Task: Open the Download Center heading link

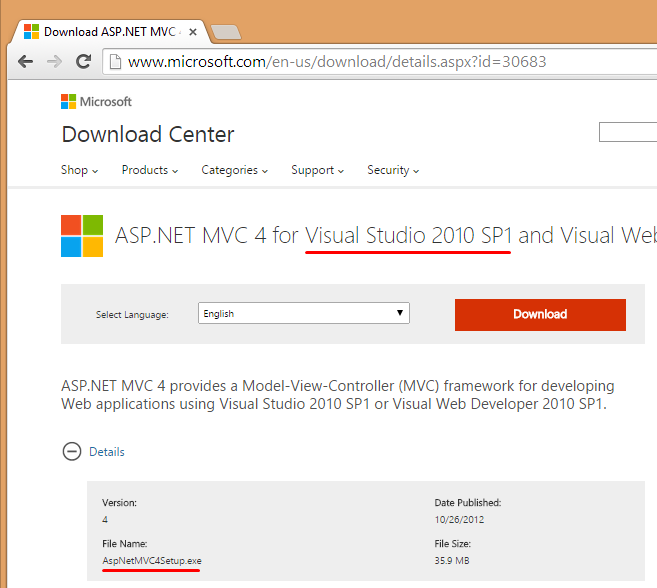Action: point(148,134)
